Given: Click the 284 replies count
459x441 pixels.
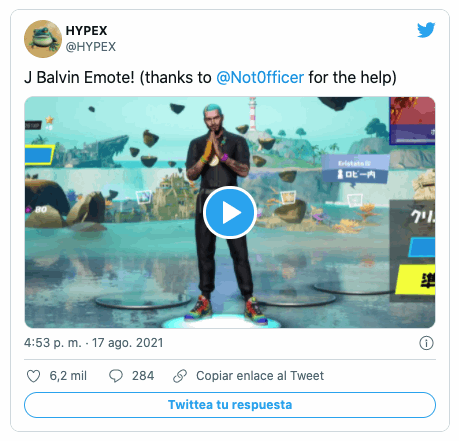Looking at the screenshot, I should (143, 376).
